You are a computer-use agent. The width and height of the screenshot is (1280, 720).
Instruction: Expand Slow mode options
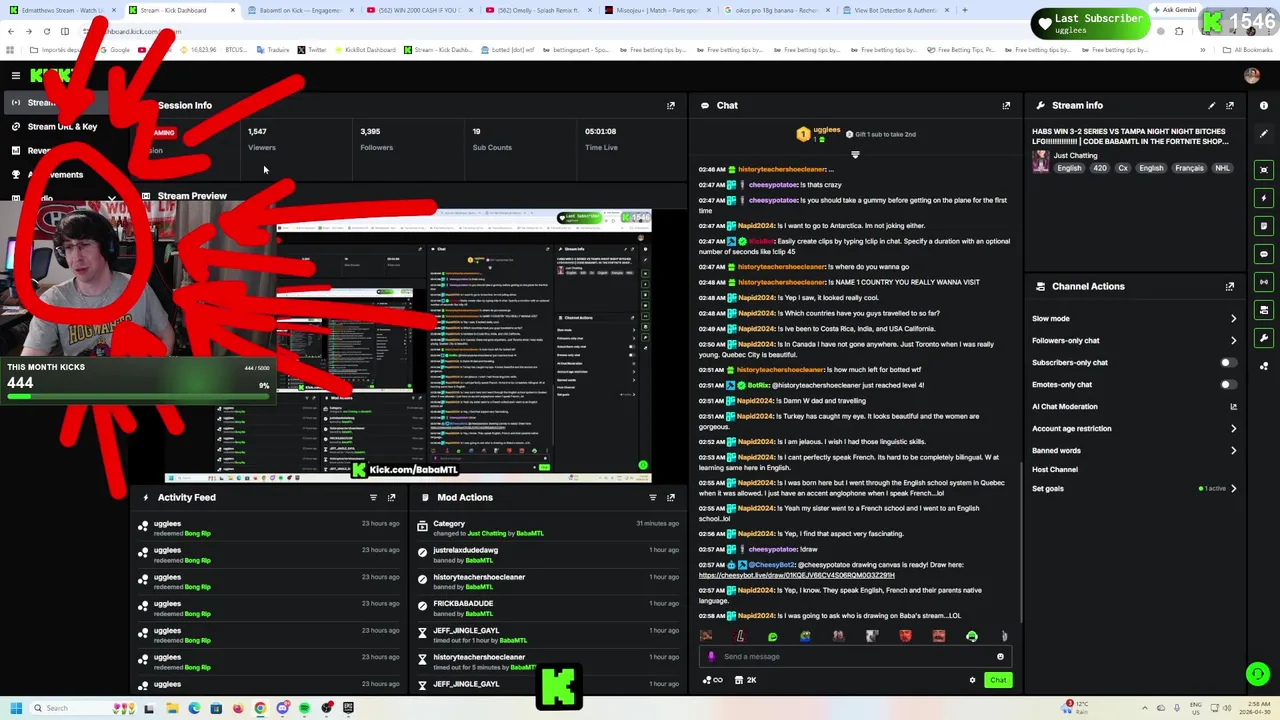pos(1233,319)
